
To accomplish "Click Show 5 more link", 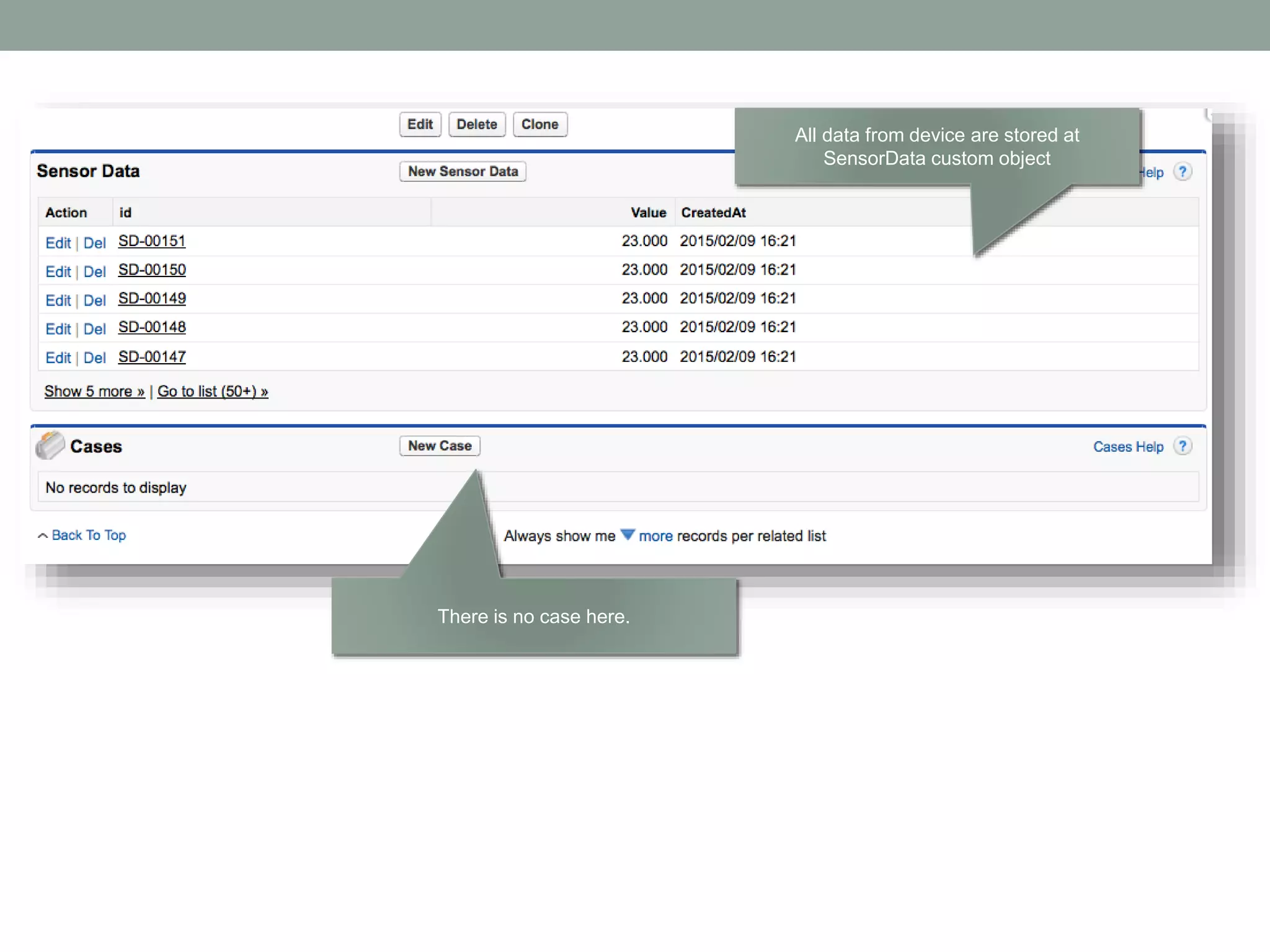I will pos(94,392).
